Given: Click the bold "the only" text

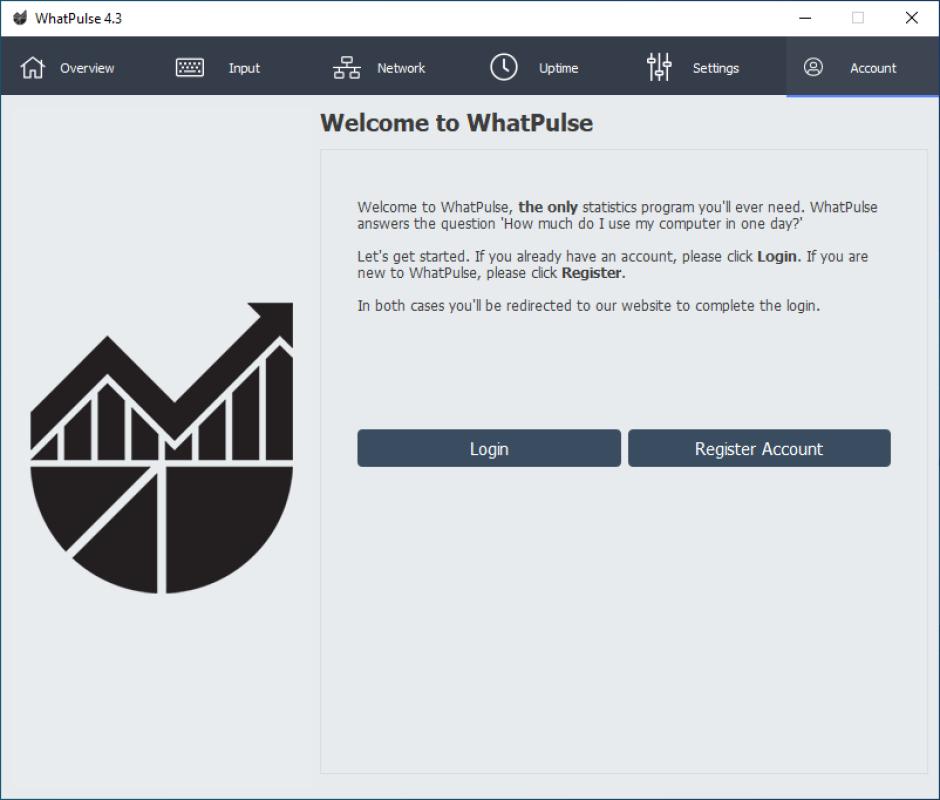Looking at the screenshot, I should click(x=548, y=207).
